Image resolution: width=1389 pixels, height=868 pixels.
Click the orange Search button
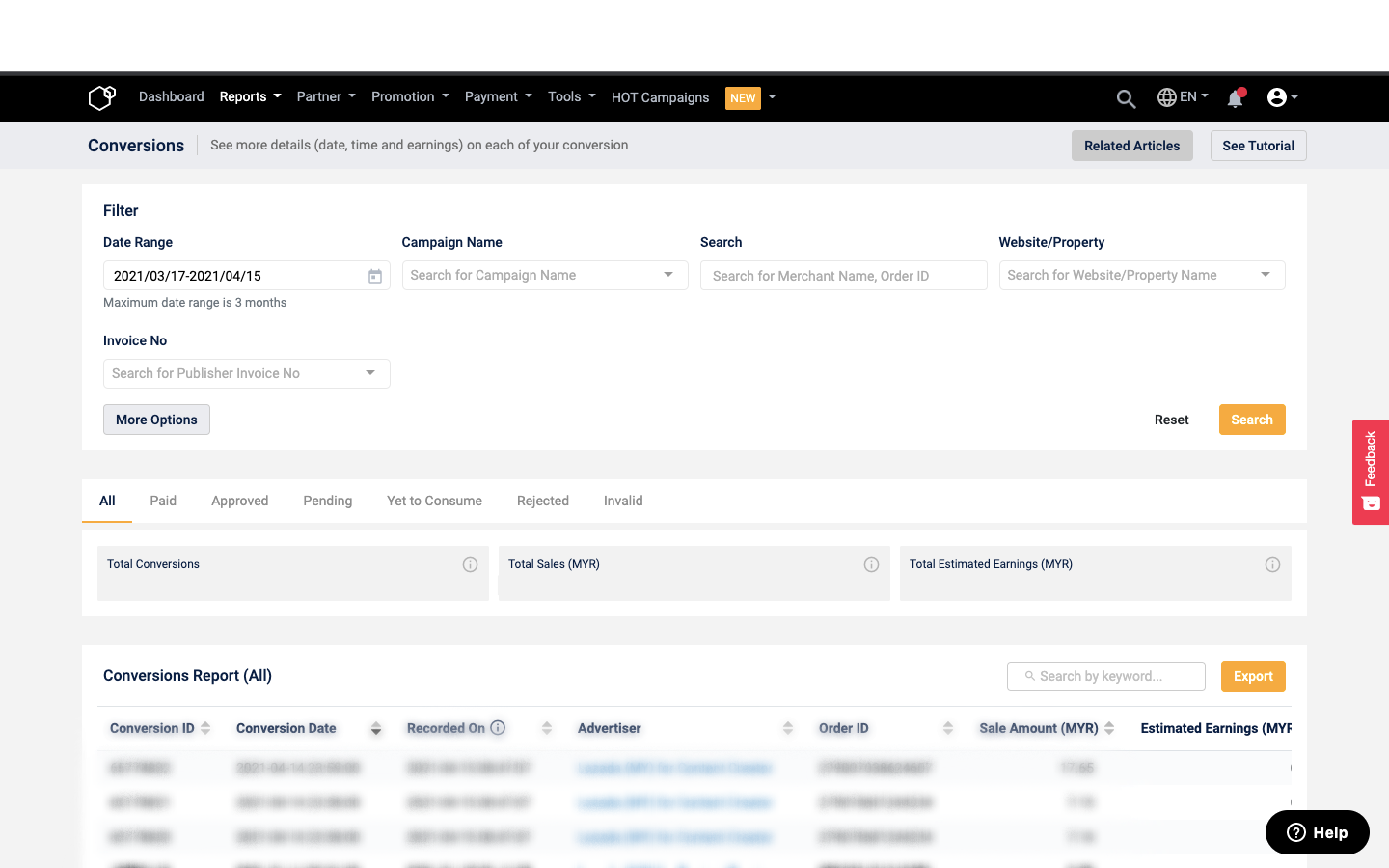pos(1251,420)
